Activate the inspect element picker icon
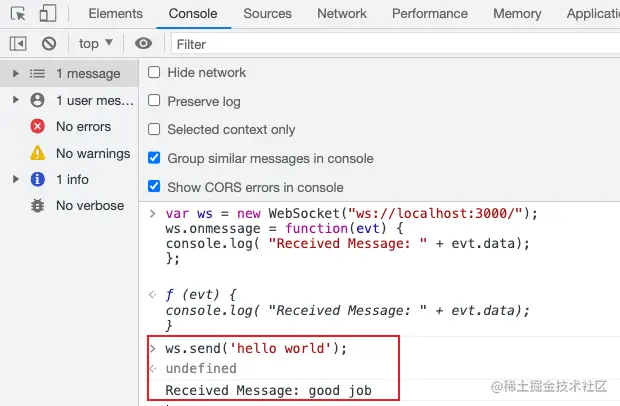 coord(18,13)
